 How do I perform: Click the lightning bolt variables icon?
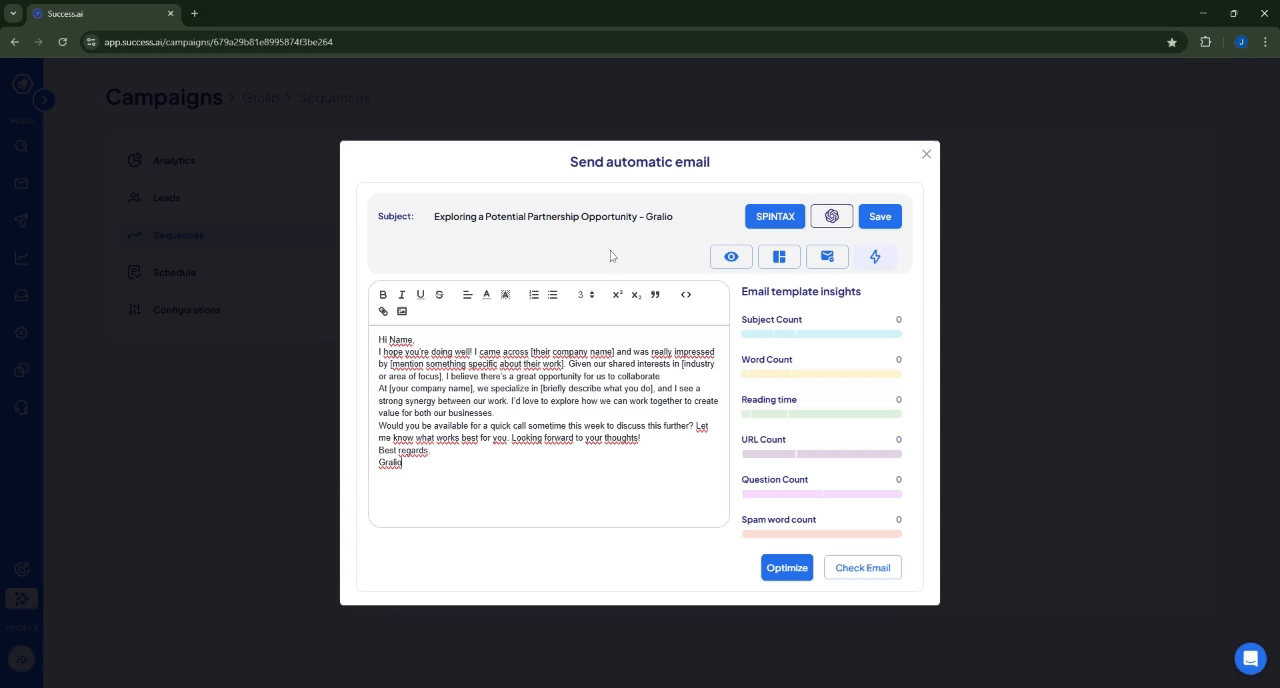point(875,257)
